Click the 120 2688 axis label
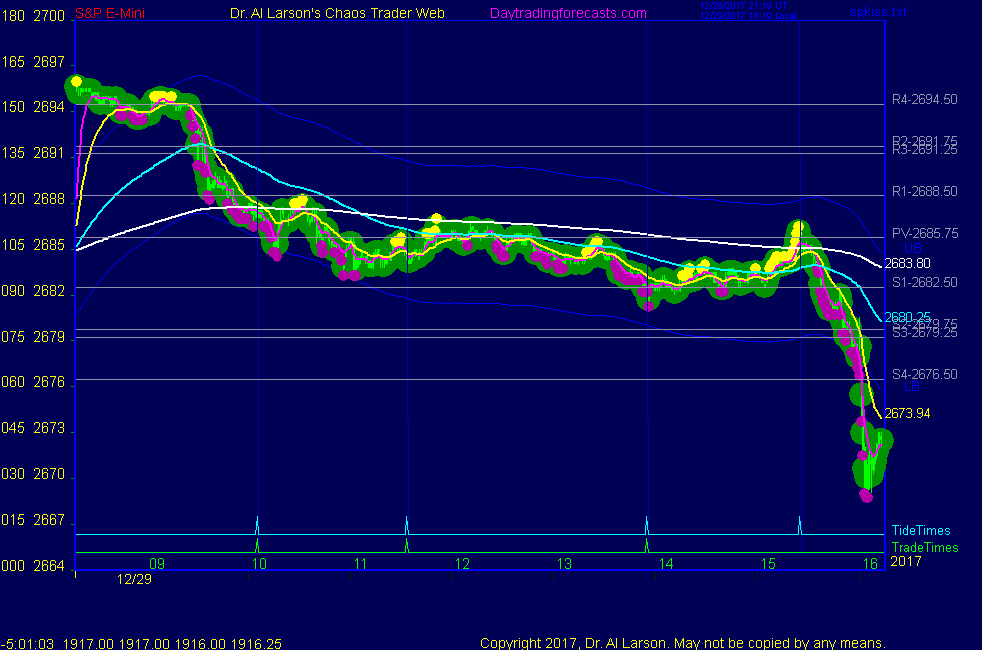 point(33,199)
